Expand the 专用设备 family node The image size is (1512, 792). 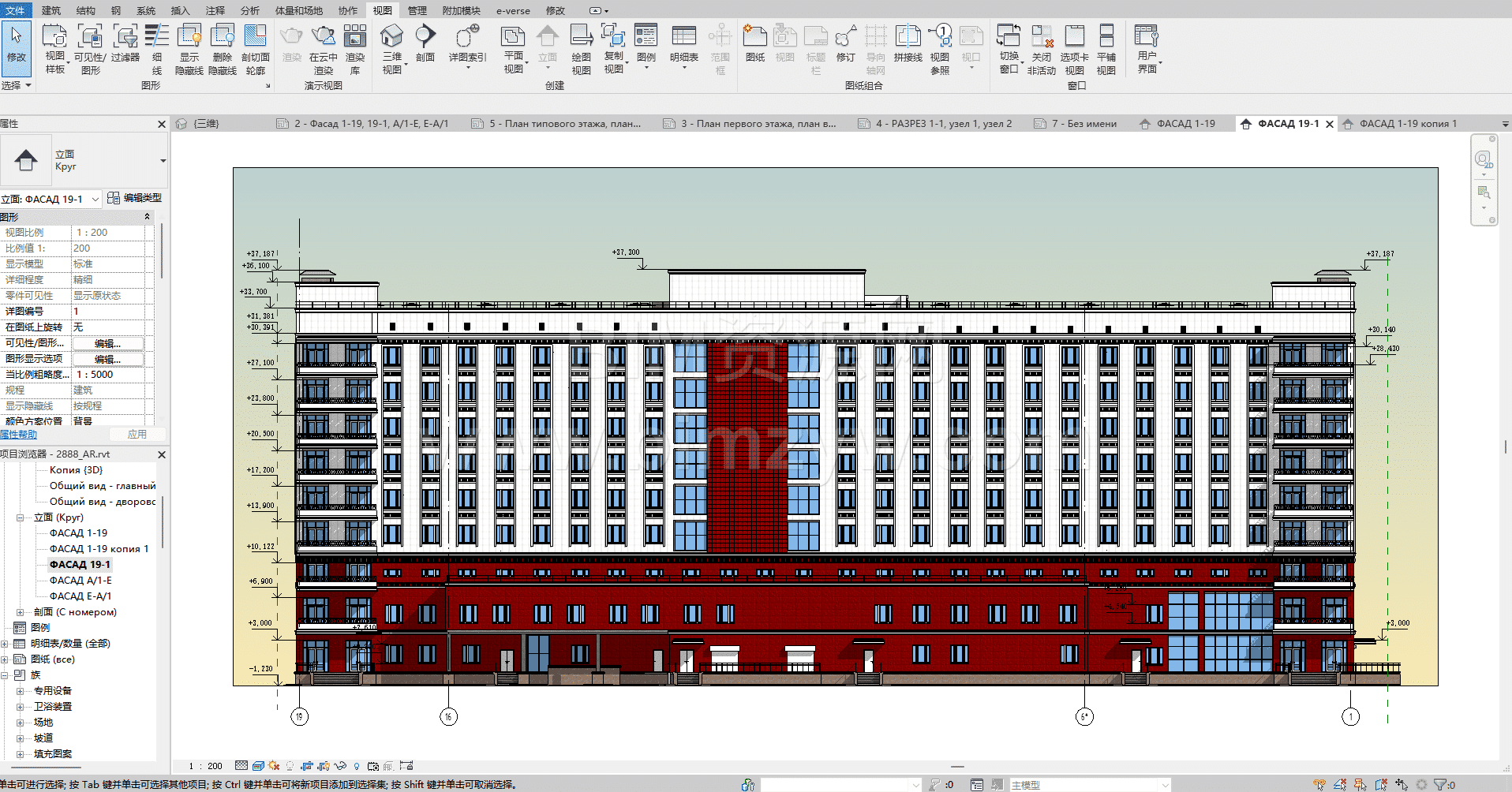click(21, 691)
